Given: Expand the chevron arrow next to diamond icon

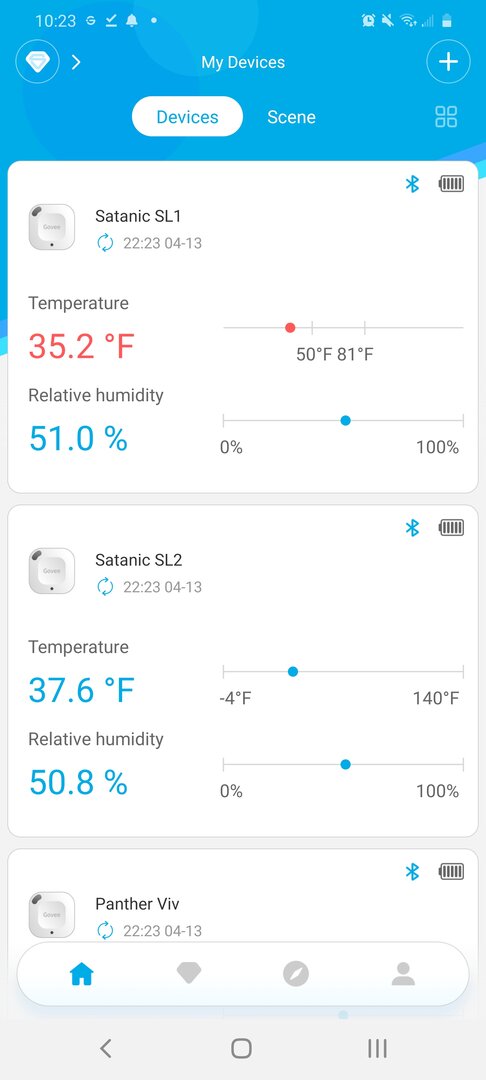Looking at the screenshot, I should [76, 62].
